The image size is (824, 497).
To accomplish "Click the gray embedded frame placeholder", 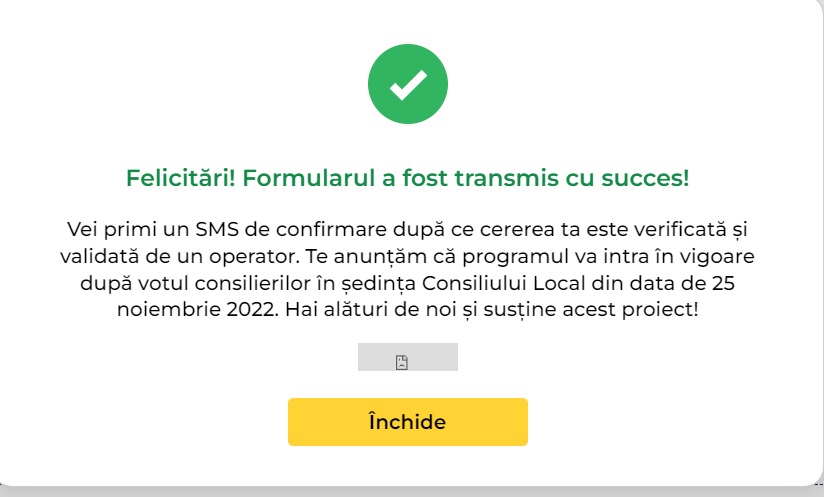I will [x=430, y=357].
